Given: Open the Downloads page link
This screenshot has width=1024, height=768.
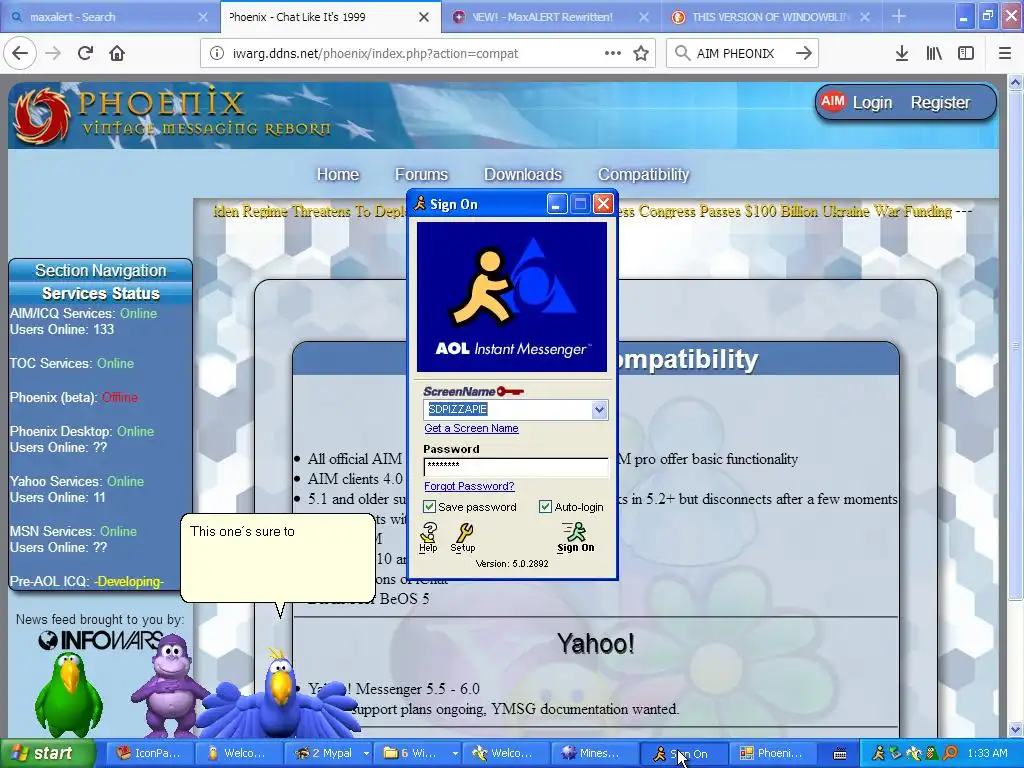Looking at the screenshot, I should [x=522, y=174].
